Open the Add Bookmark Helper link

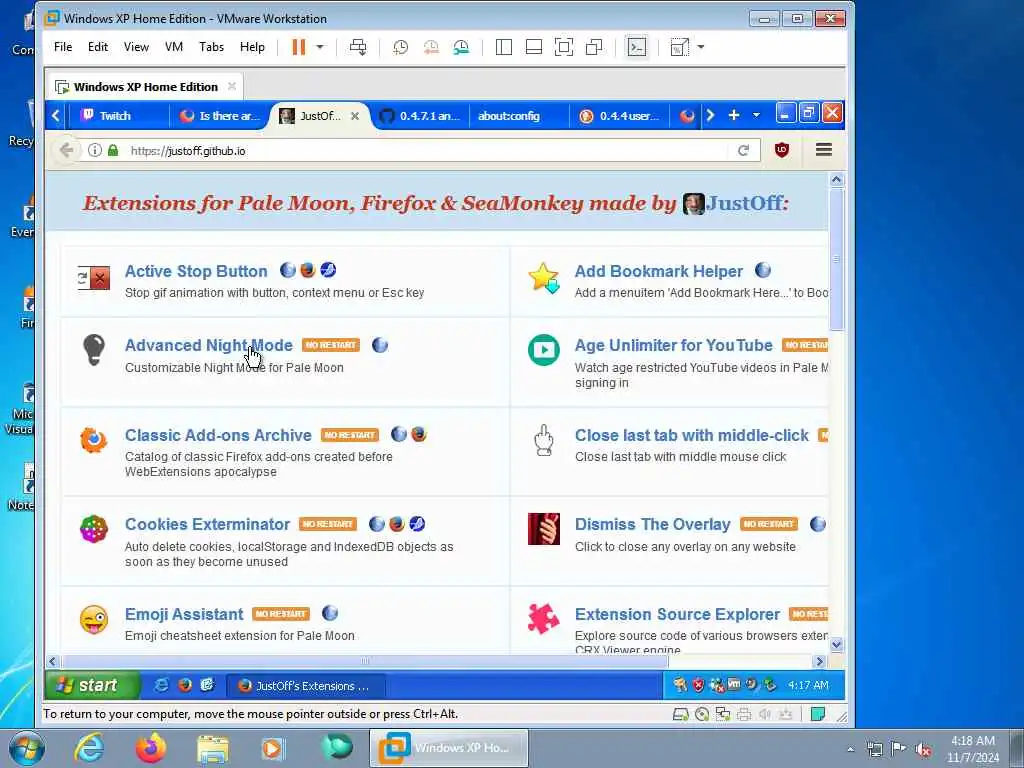[658, 271]
